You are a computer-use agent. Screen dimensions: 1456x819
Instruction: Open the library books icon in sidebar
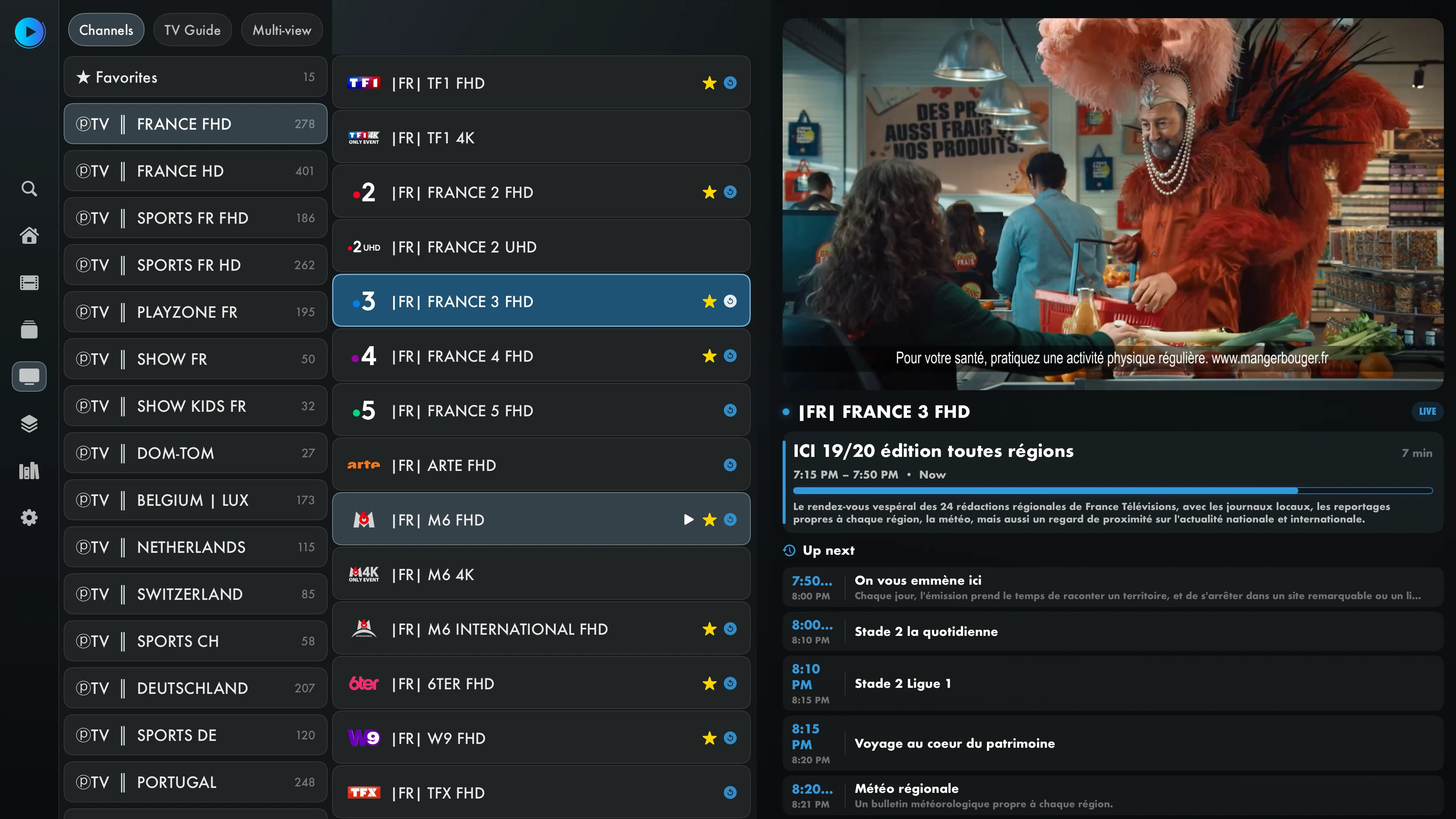pos(30,470)
